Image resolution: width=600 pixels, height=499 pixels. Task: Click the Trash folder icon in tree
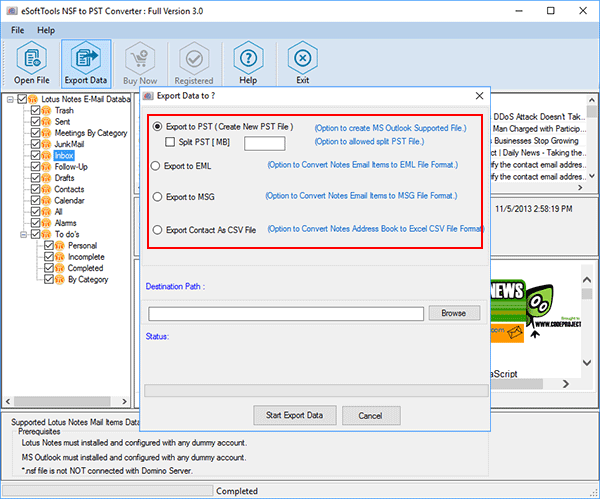[x=47, y=110]
